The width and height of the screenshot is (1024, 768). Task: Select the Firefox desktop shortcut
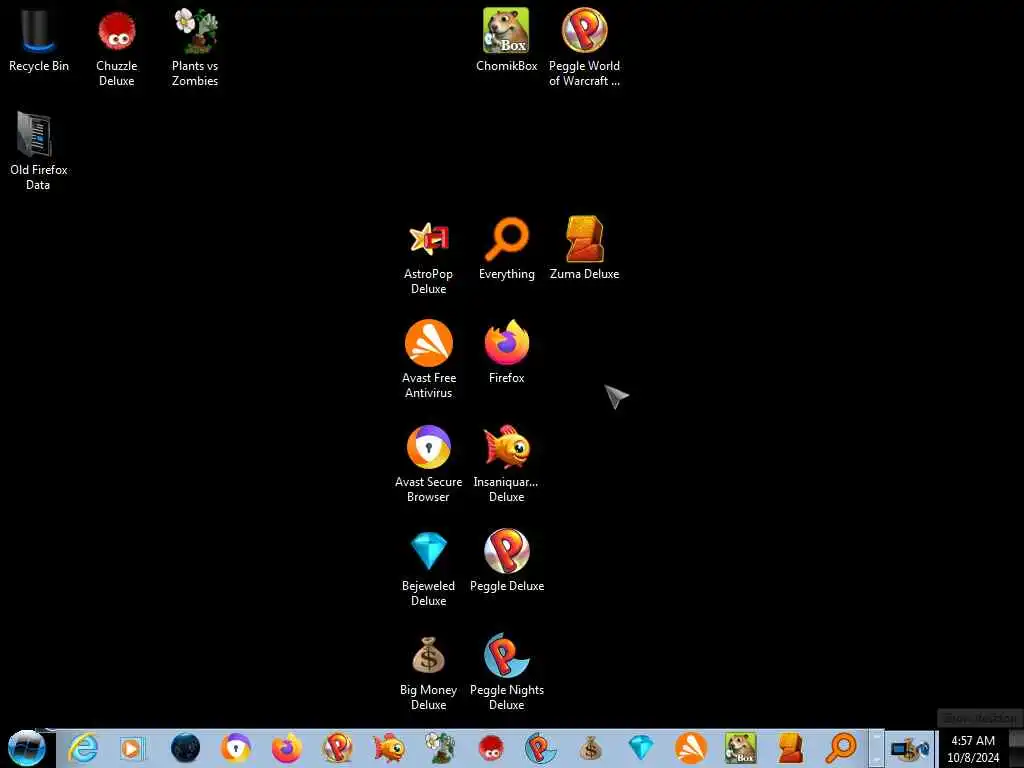click(x=506, y=351)
